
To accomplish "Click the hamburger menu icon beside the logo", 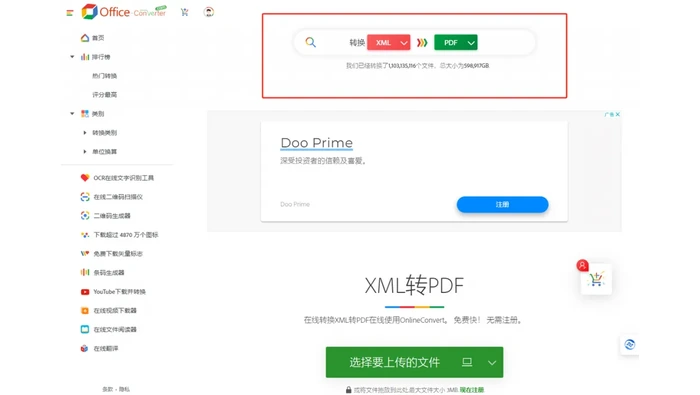I will tap(70, 13).
